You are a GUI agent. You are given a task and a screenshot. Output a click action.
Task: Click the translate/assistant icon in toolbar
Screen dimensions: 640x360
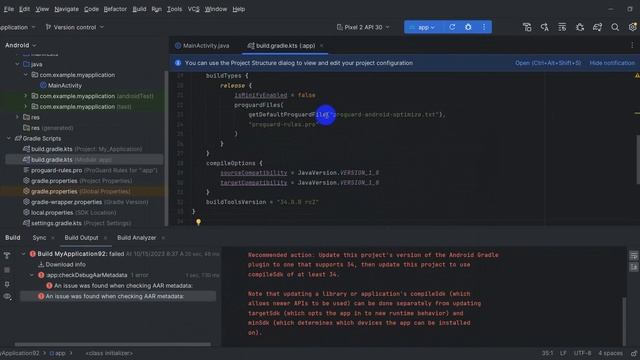click(544, 27)
